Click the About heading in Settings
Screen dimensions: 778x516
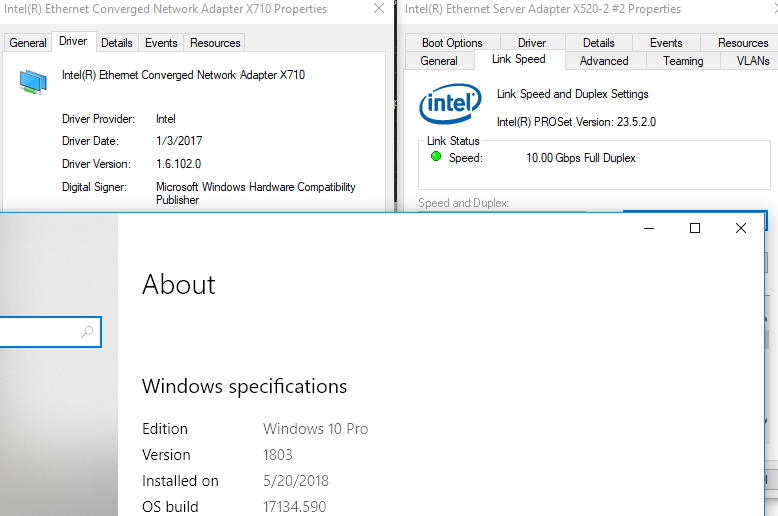[x=179, y=284]
